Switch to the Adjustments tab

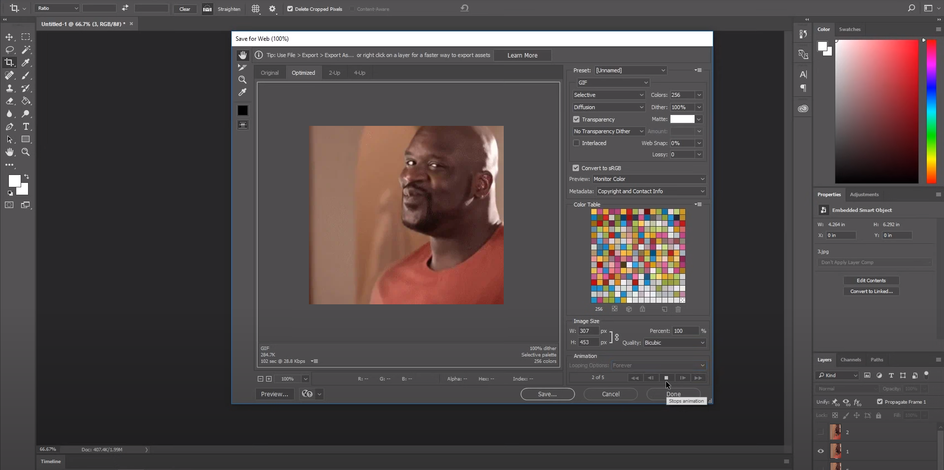[x=864, y=194]
